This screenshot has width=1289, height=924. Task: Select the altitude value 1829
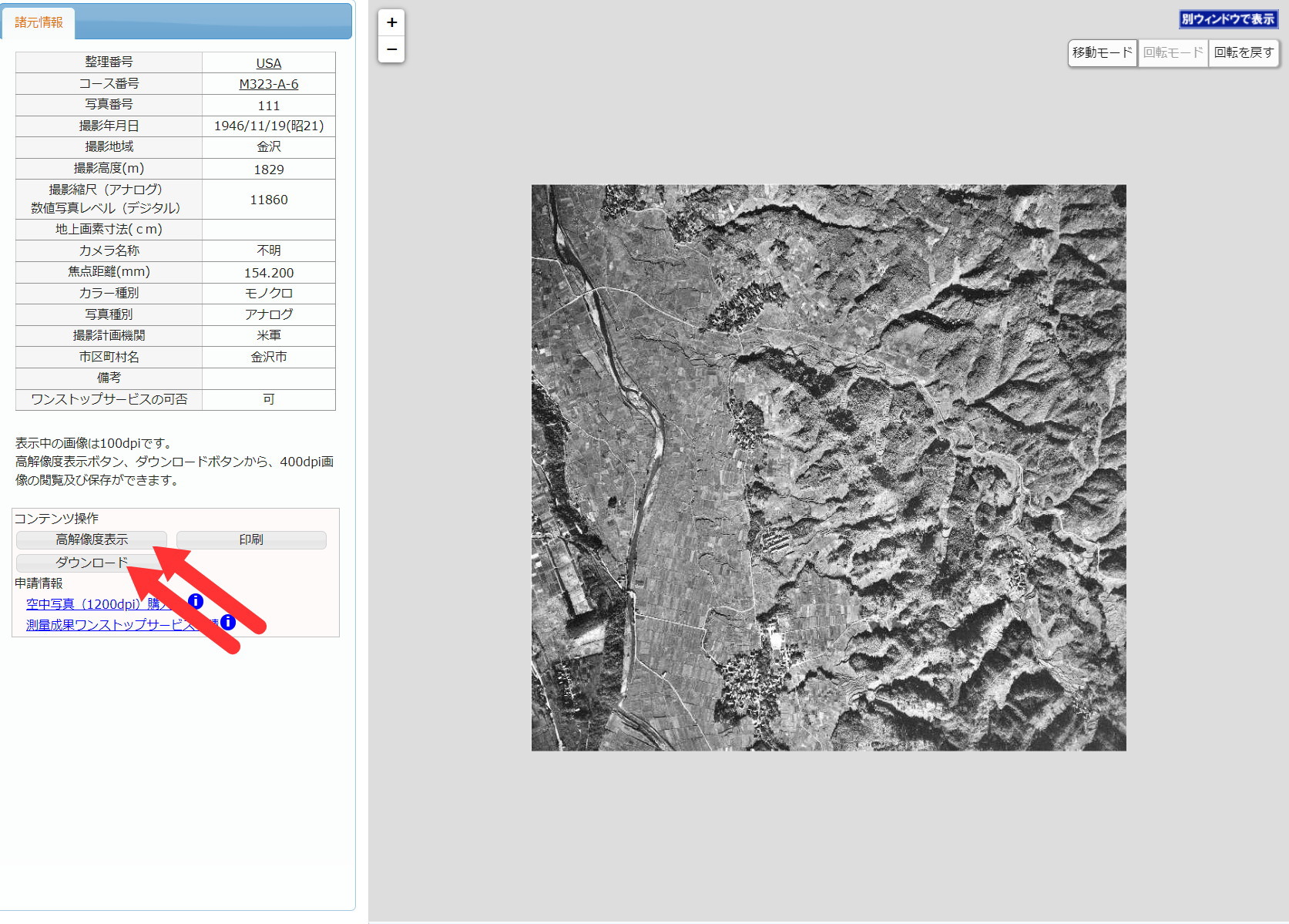point(269,170)
